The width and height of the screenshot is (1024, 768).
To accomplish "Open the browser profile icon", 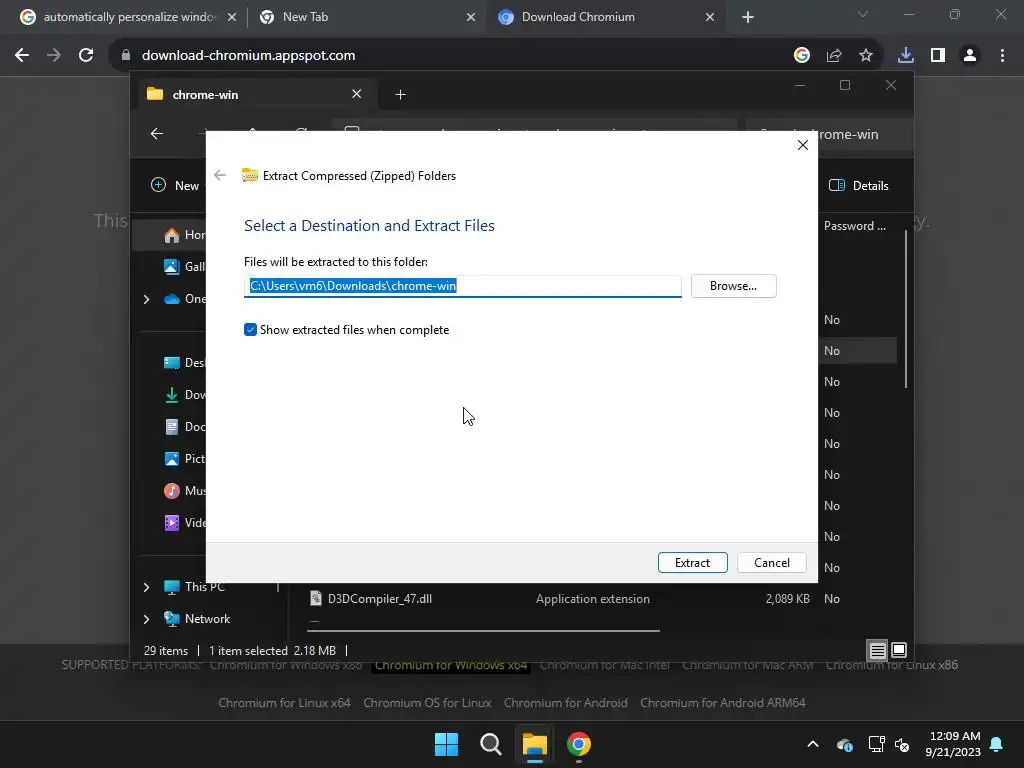I will point(970,56).
